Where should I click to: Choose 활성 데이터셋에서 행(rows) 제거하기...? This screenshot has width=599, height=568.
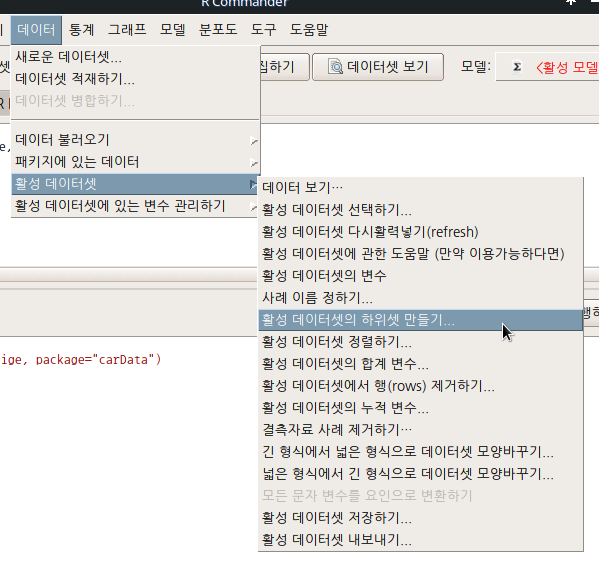(421, 386)
